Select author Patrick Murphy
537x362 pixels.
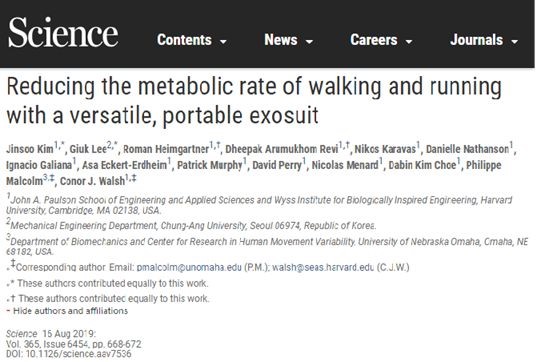210,165
